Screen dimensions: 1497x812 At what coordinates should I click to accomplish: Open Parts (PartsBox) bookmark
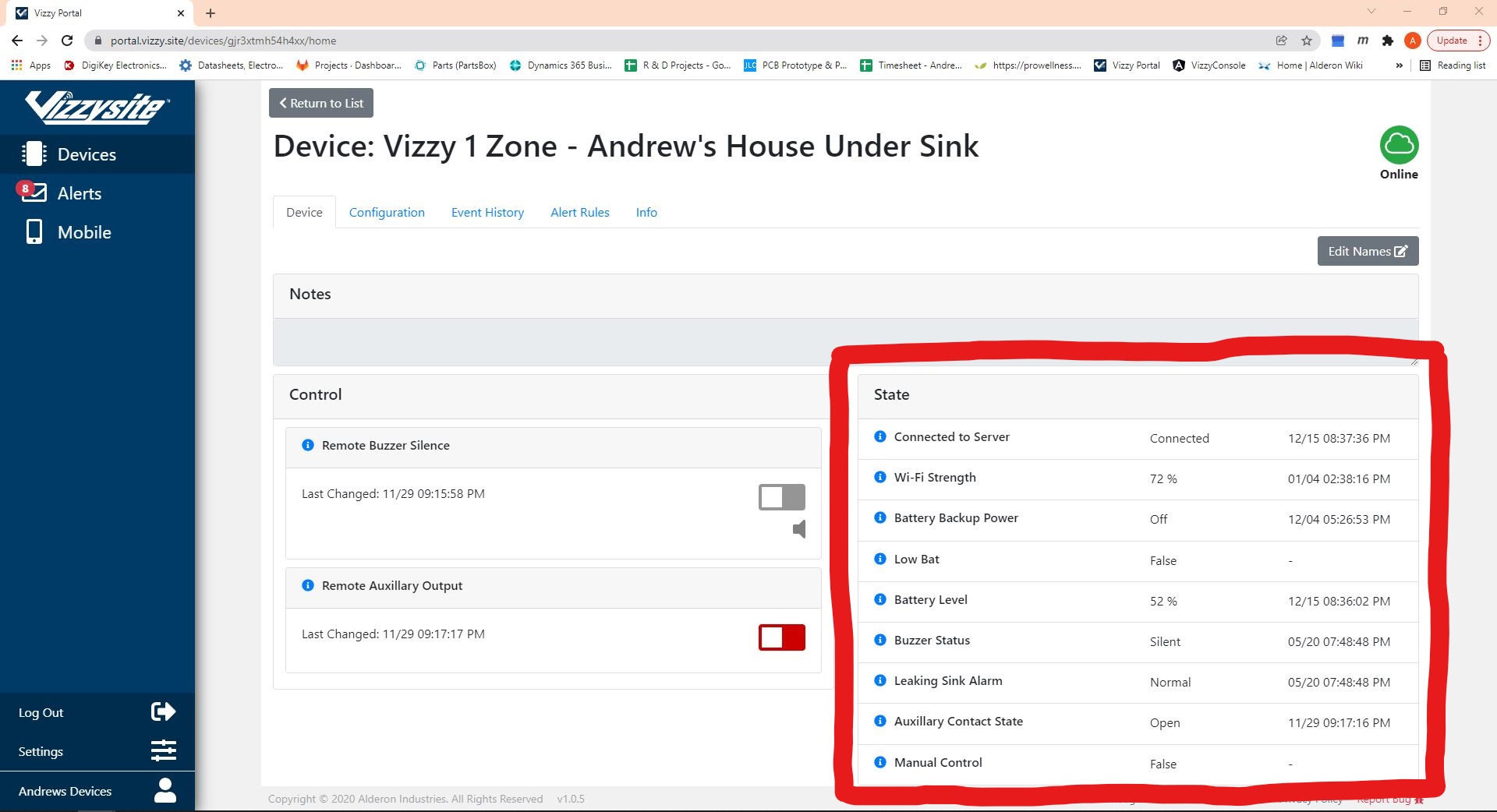coord(455,65)
